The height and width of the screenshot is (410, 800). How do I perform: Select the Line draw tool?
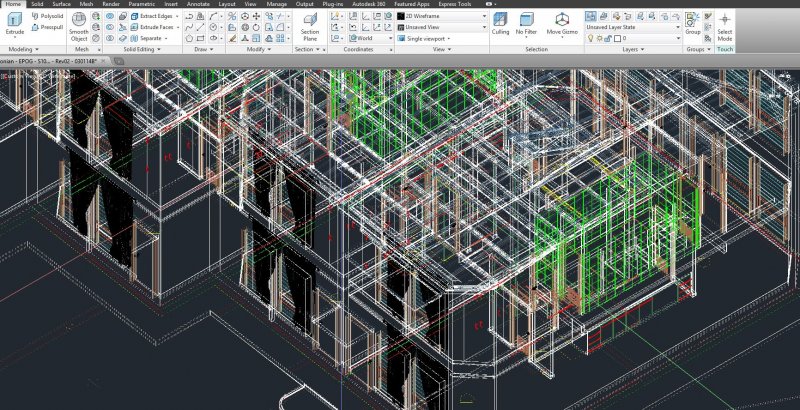click(x=201, y=27)
